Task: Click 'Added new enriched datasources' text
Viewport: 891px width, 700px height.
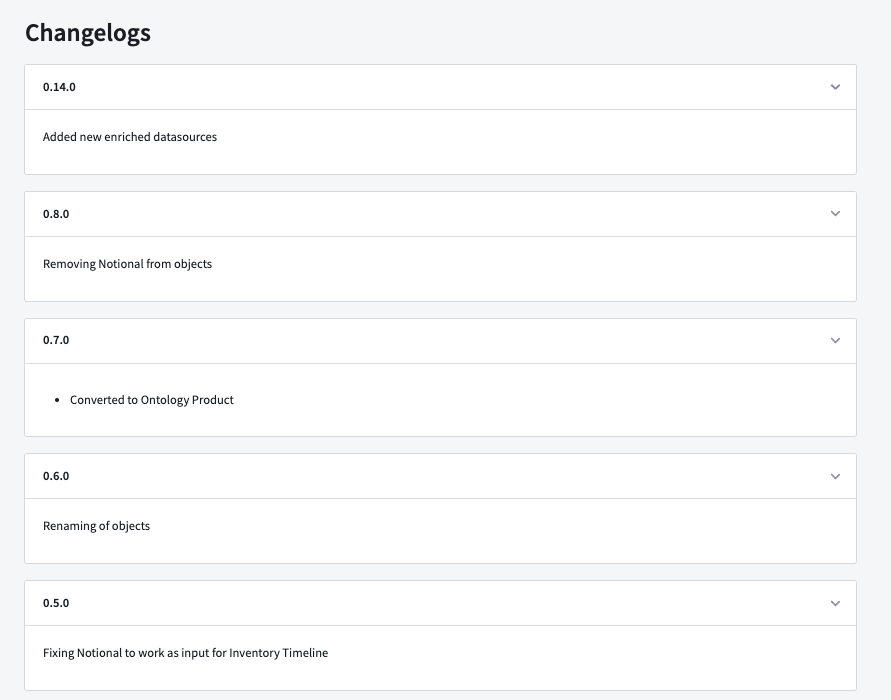Action: [130, 137]
